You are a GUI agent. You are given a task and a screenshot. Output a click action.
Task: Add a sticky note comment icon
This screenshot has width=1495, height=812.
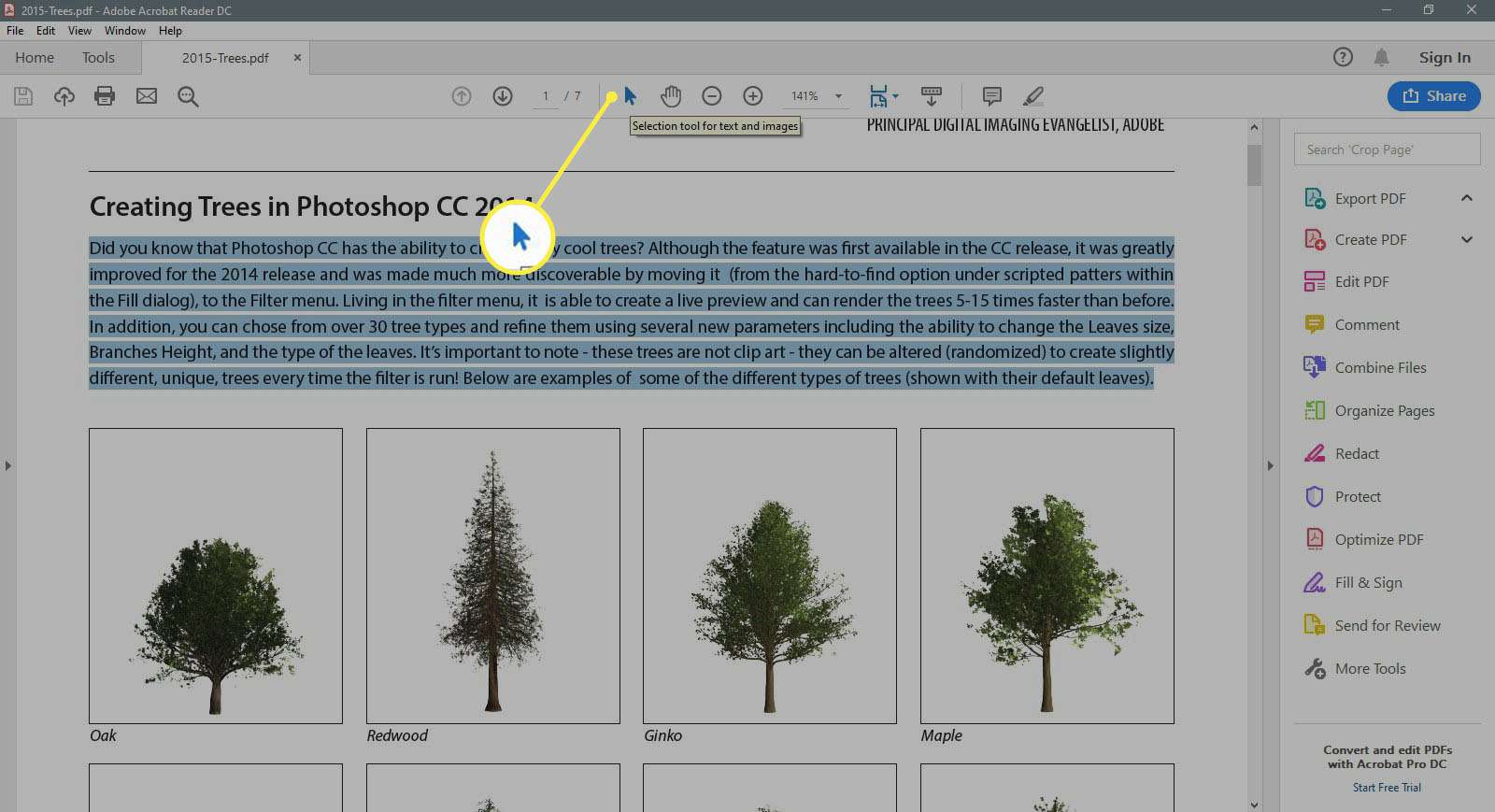992,96
